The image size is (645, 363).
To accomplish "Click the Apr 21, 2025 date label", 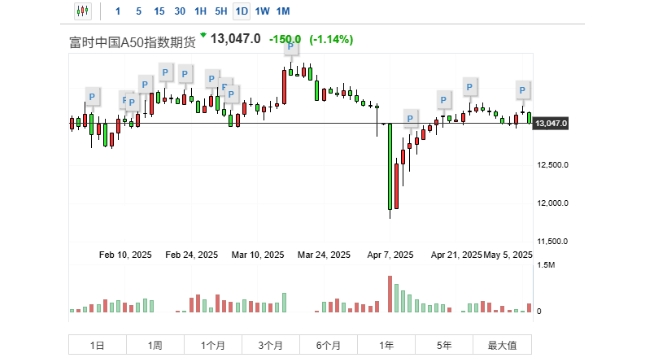I will pos(456,255).
